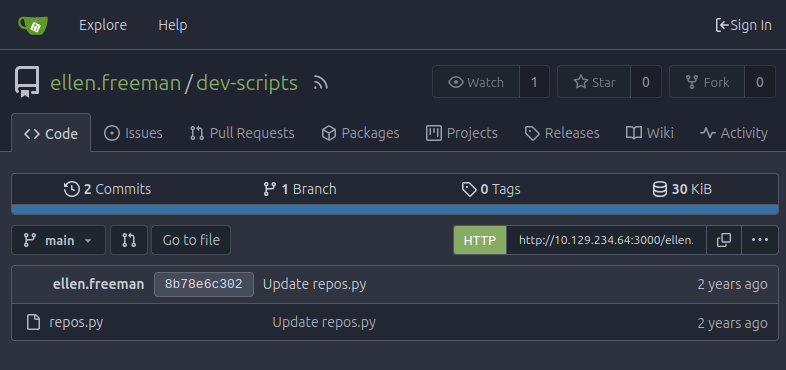Open ellen.freeman owner profile link

tap(115, 83)
